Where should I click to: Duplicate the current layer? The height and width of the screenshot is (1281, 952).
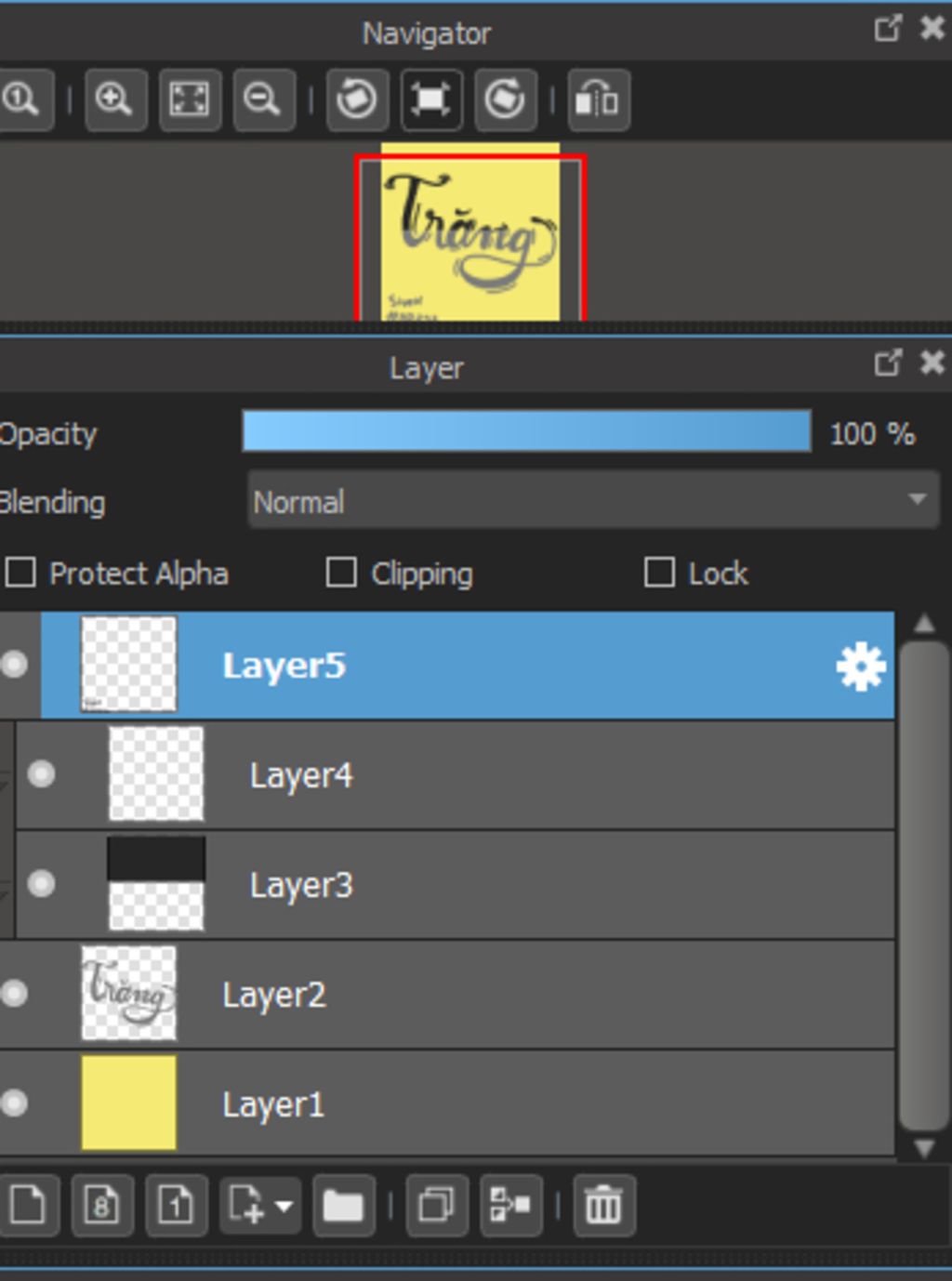tap(436, 1206)
